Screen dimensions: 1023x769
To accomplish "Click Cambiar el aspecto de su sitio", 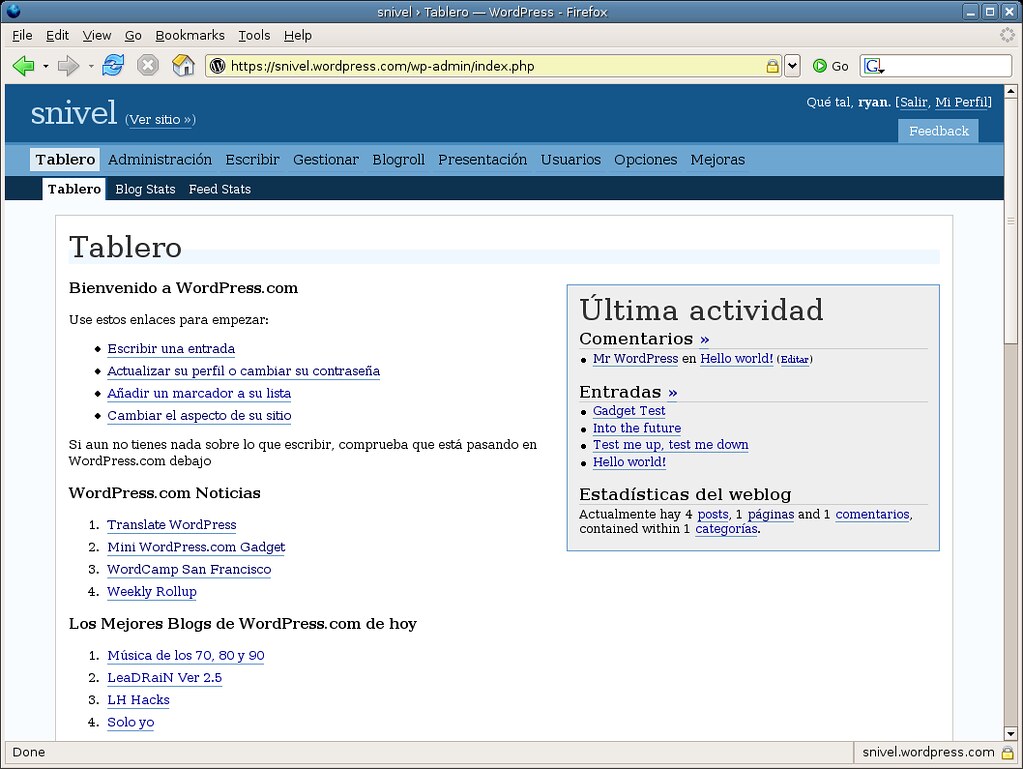I will pyautogui.click(x=199, y=415).
